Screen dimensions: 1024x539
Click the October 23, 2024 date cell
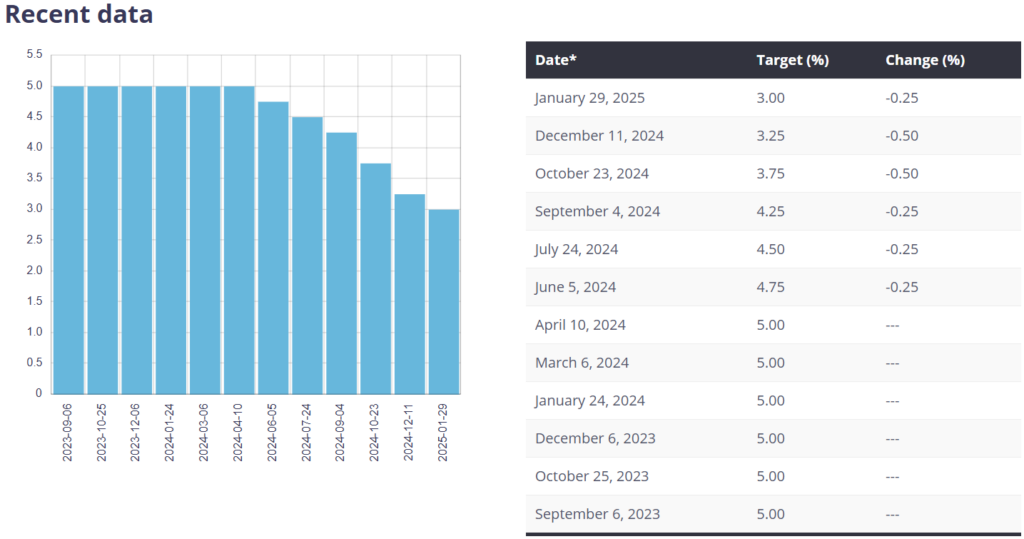click(591, 174)
